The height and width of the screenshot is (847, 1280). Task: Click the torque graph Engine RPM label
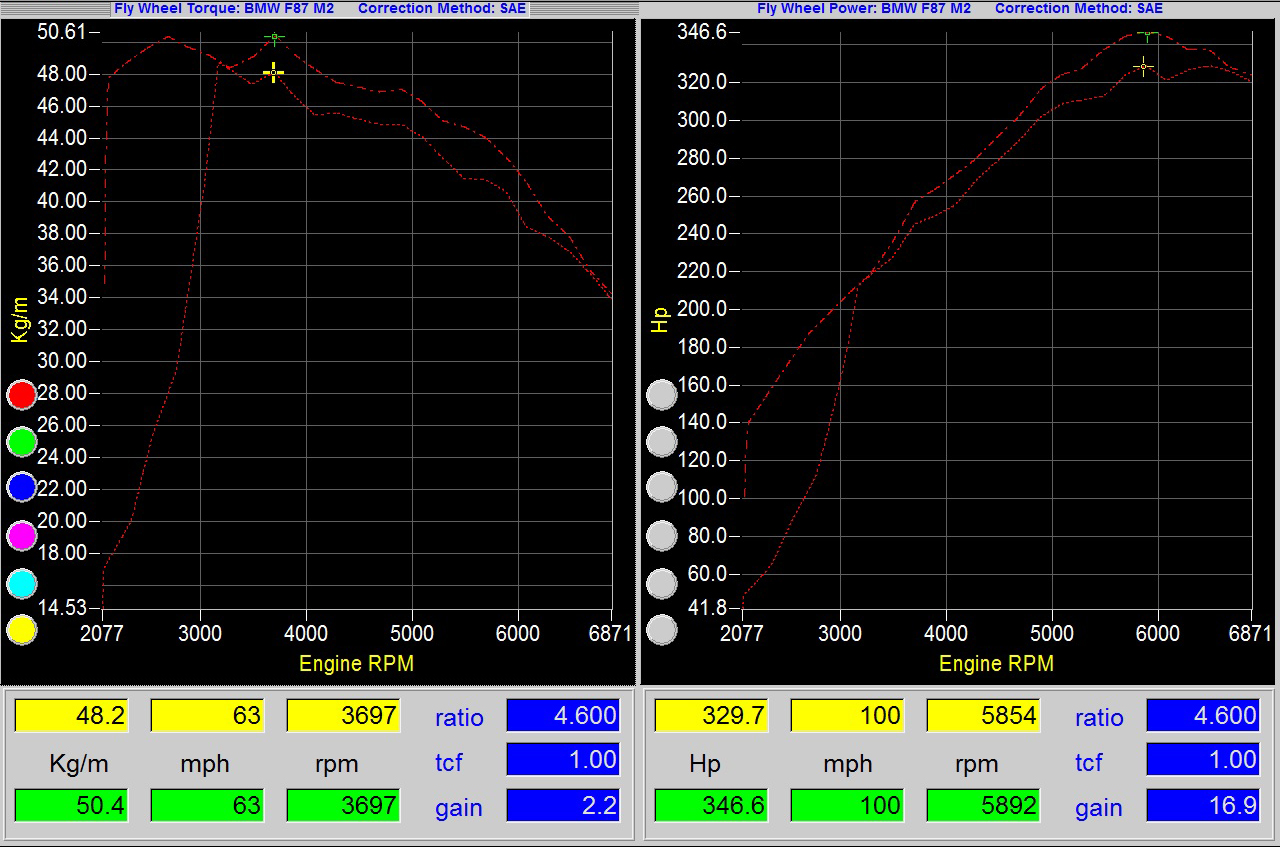356,663
